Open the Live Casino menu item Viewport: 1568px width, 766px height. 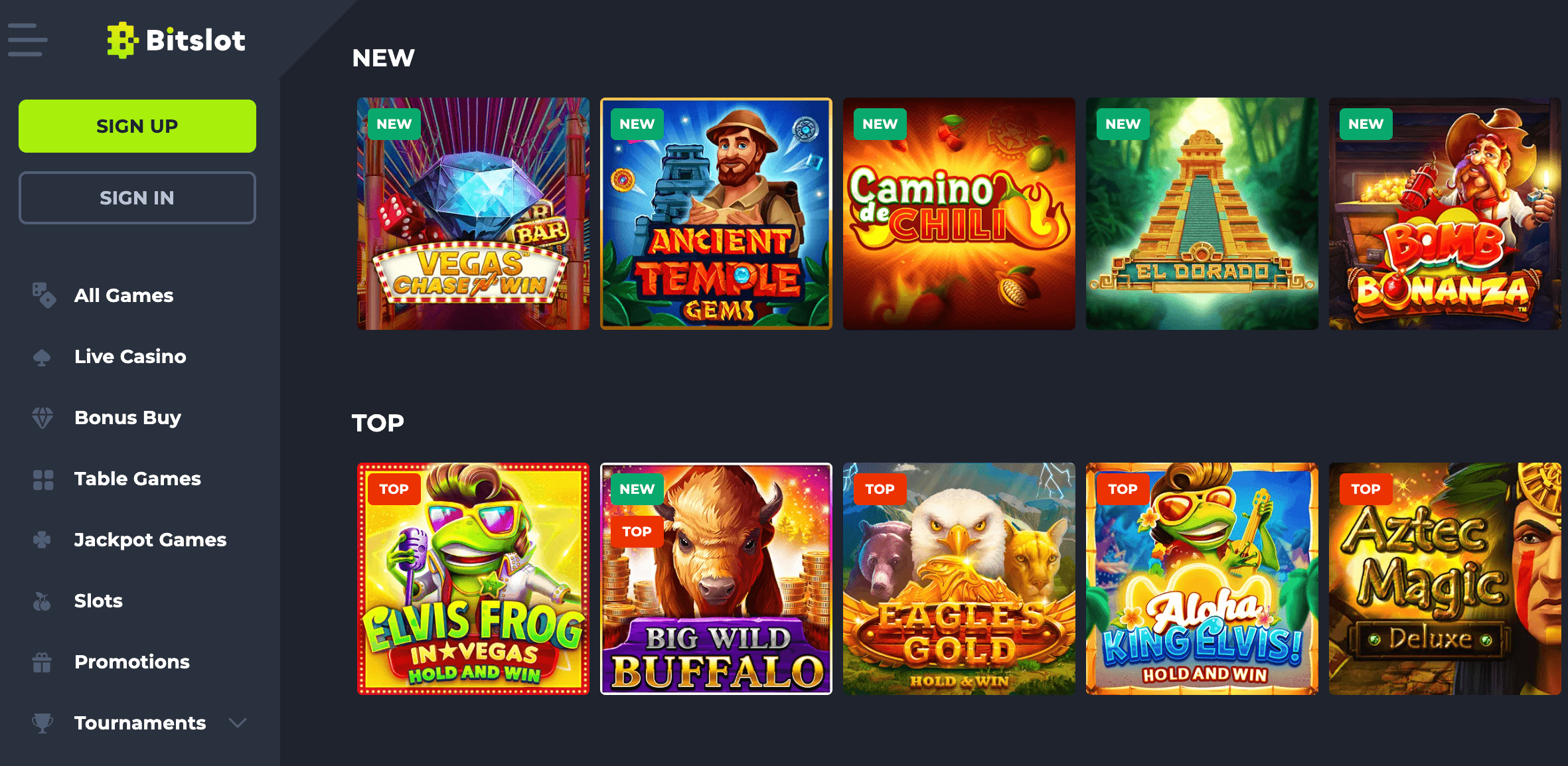click(x=130, y=356)
